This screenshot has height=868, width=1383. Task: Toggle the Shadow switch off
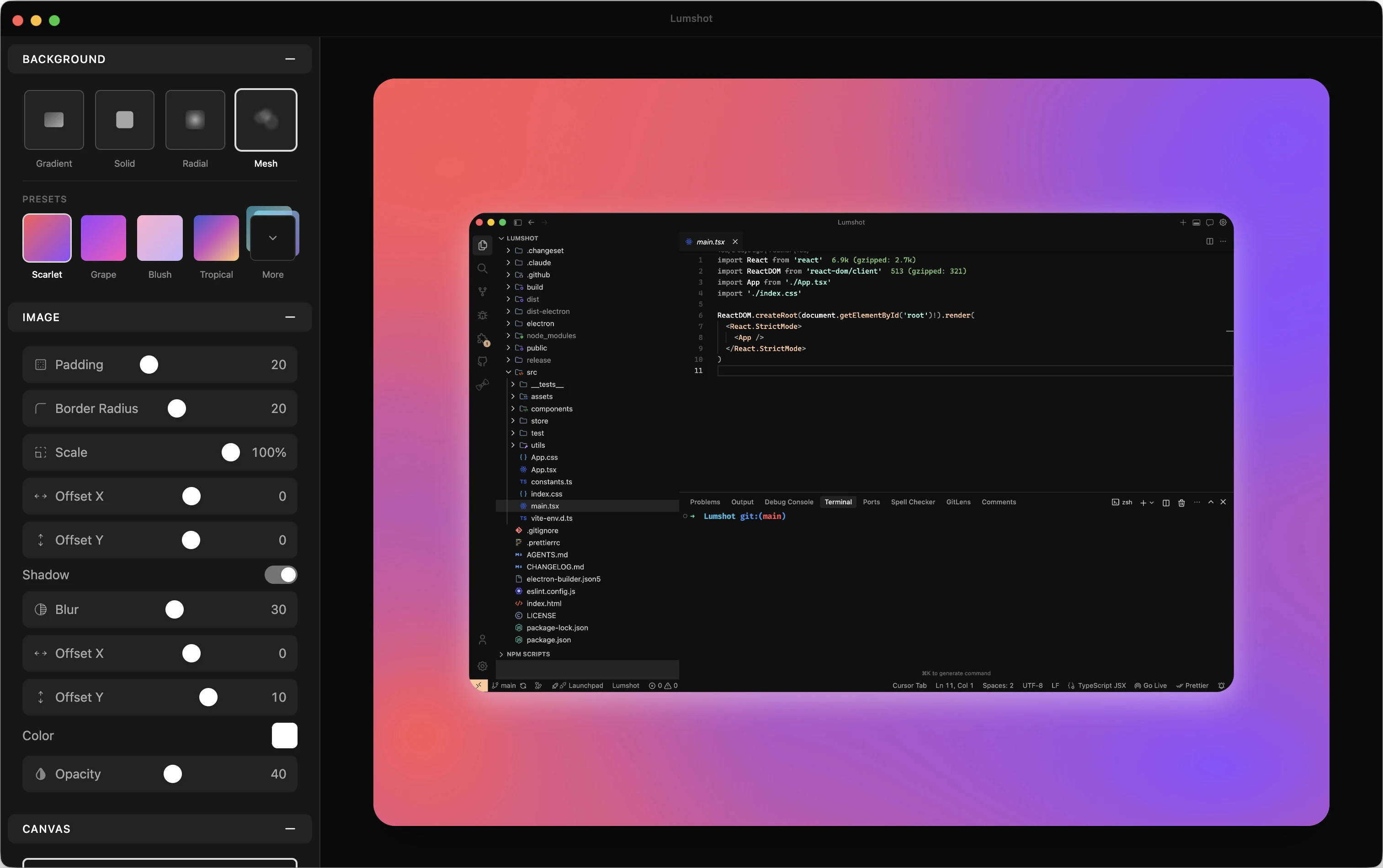pyautogui.click(x=281, y=575)
